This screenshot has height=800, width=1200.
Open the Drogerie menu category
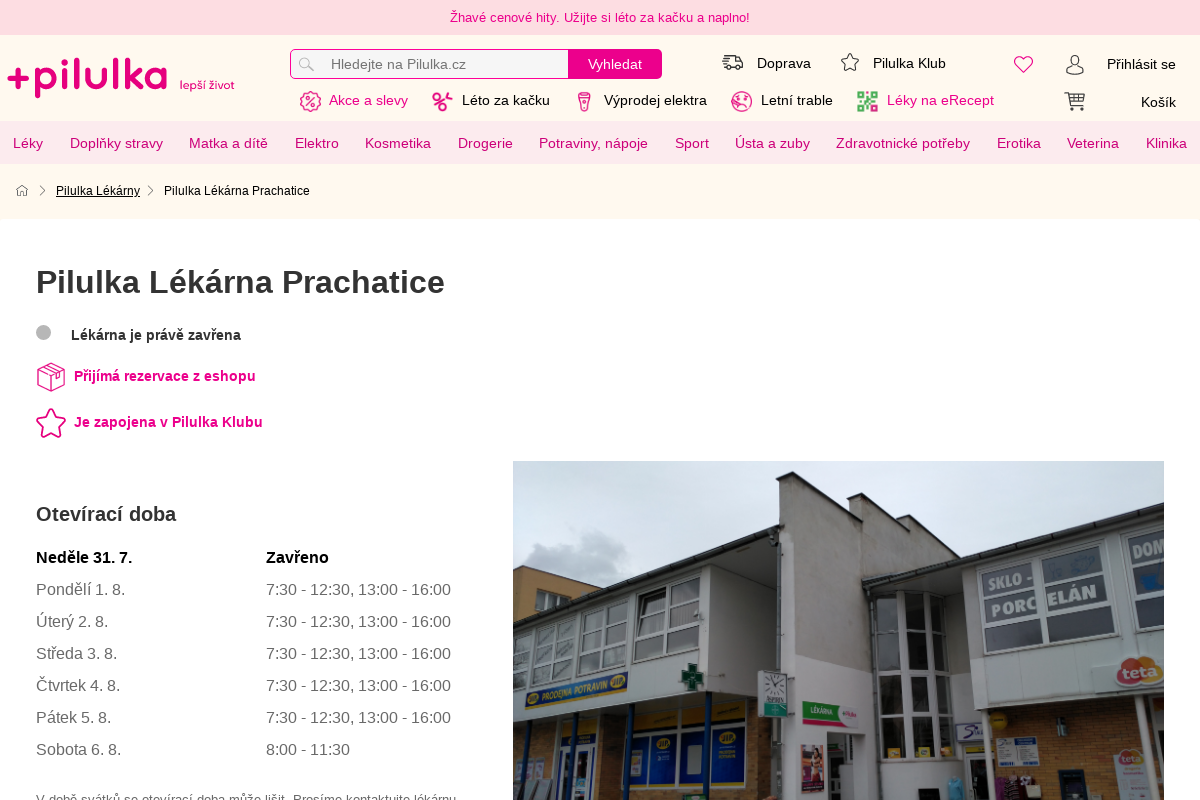point(485,143)
